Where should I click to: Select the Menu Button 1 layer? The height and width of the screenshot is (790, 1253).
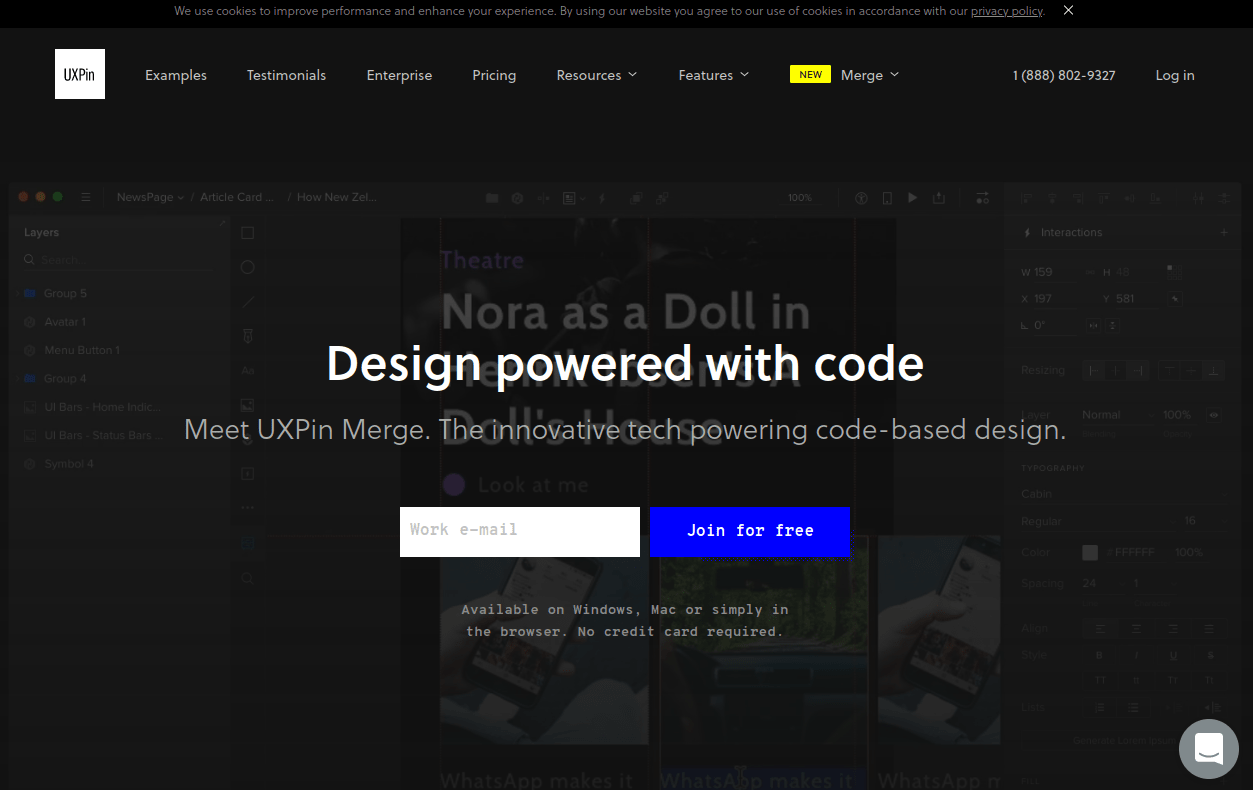(82, 350)
